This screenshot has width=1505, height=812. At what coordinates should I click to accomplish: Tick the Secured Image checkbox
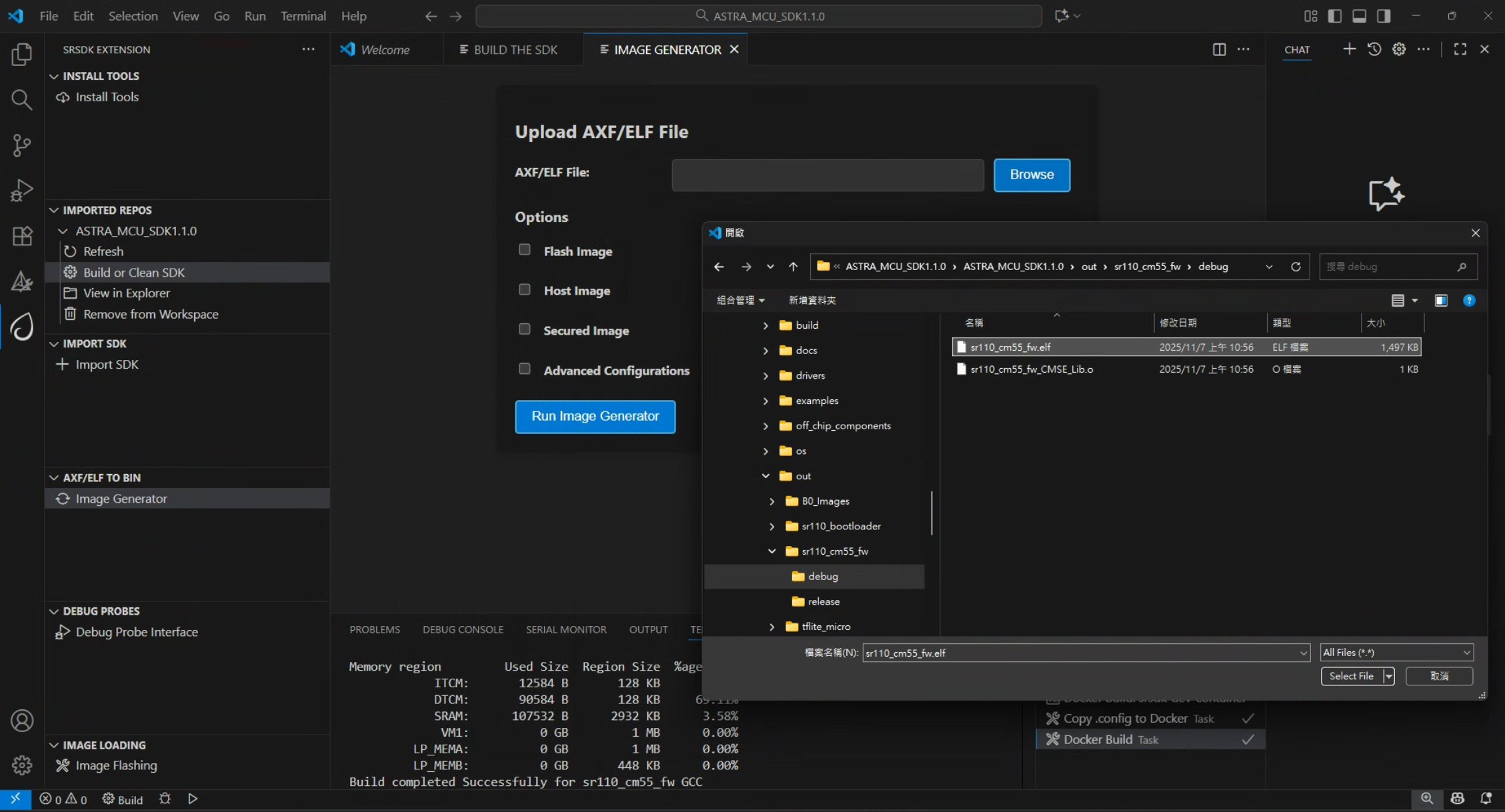click(x=525, y=329)
